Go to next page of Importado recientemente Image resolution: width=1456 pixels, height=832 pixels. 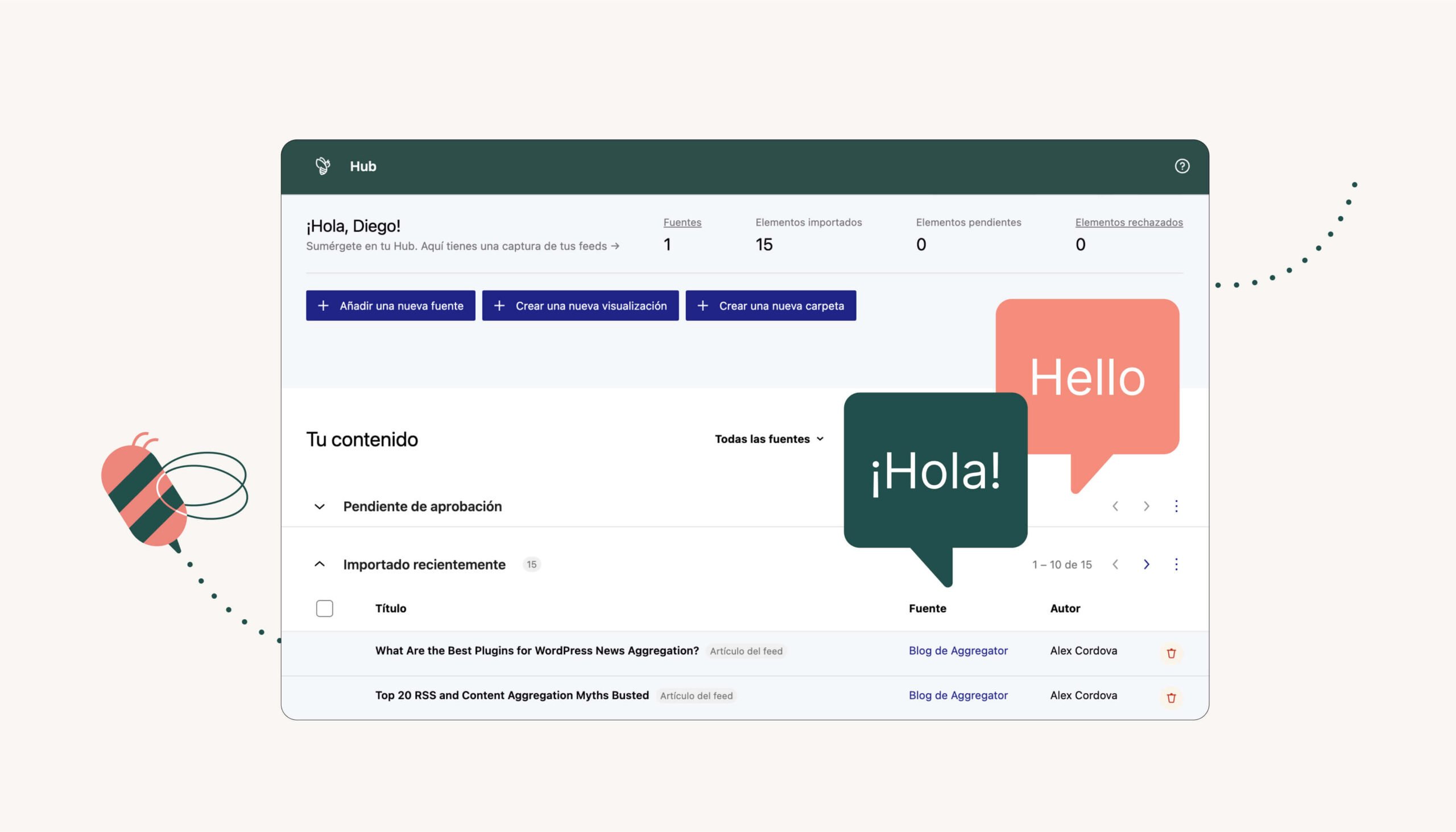(x=1146, y=565)
